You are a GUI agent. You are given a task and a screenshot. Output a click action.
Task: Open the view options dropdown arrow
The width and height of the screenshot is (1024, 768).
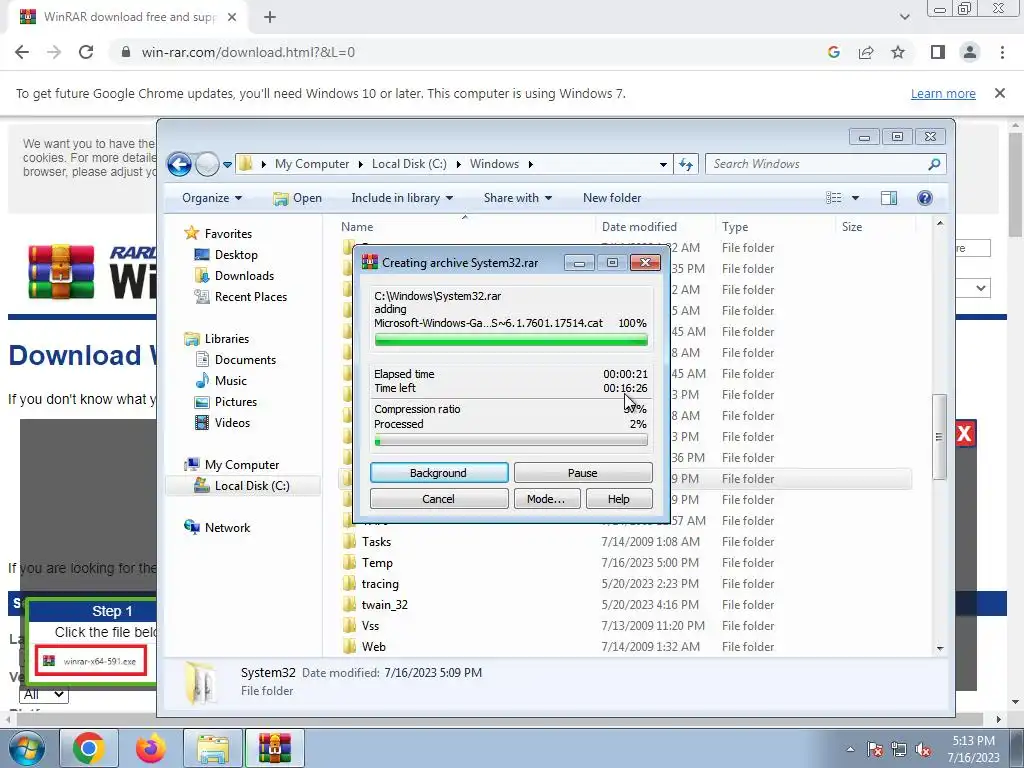click(855, 198)
